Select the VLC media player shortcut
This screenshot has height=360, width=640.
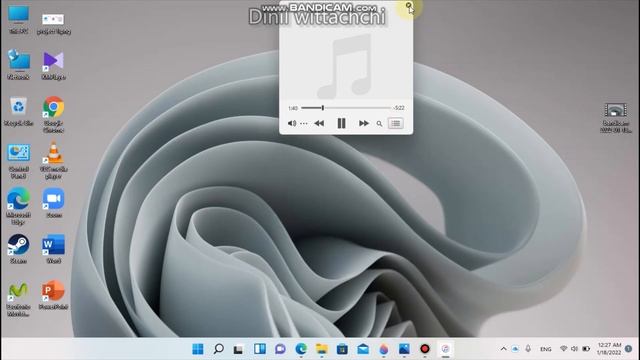(53, 160)
